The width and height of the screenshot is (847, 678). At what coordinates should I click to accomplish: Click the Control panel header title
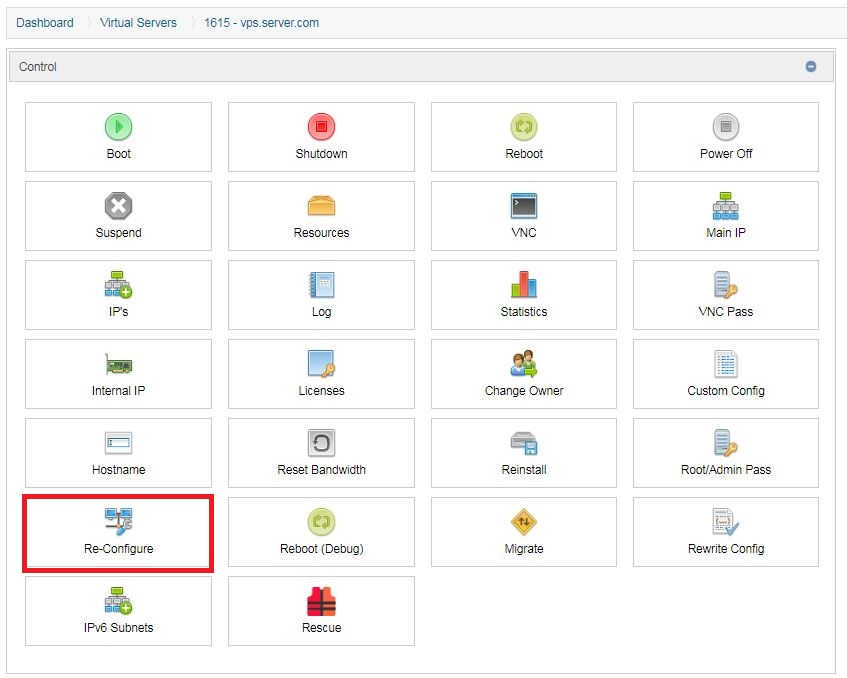pyautogui.click(x=38, y=66)
